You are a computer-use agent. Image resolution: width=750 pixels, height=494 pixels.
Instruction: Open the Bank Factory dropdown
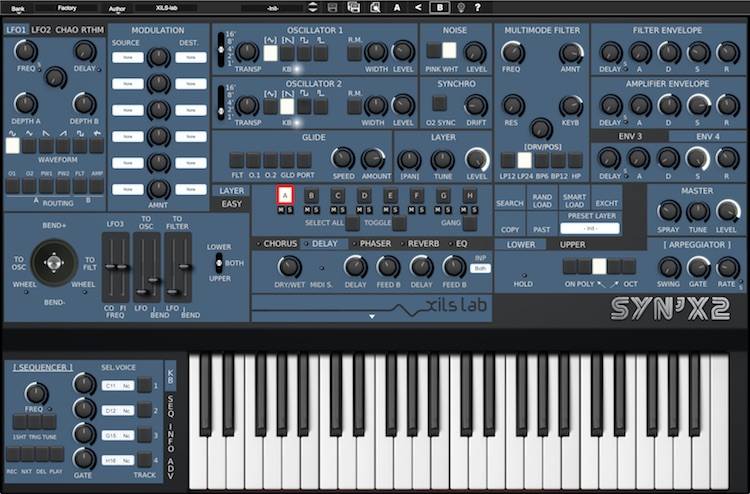point(69,7)
